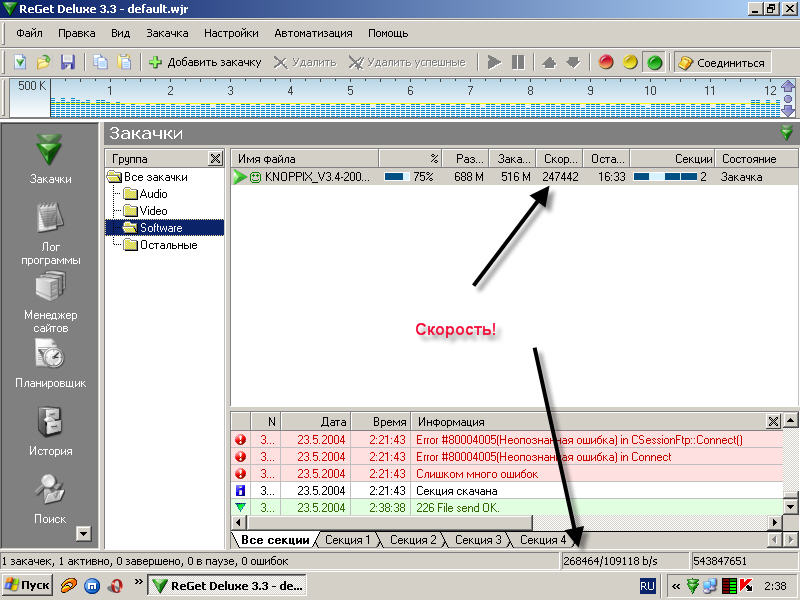
Task: Open Закачки section in sidebar
Action: pyautogui.click(x=49, y=159)
